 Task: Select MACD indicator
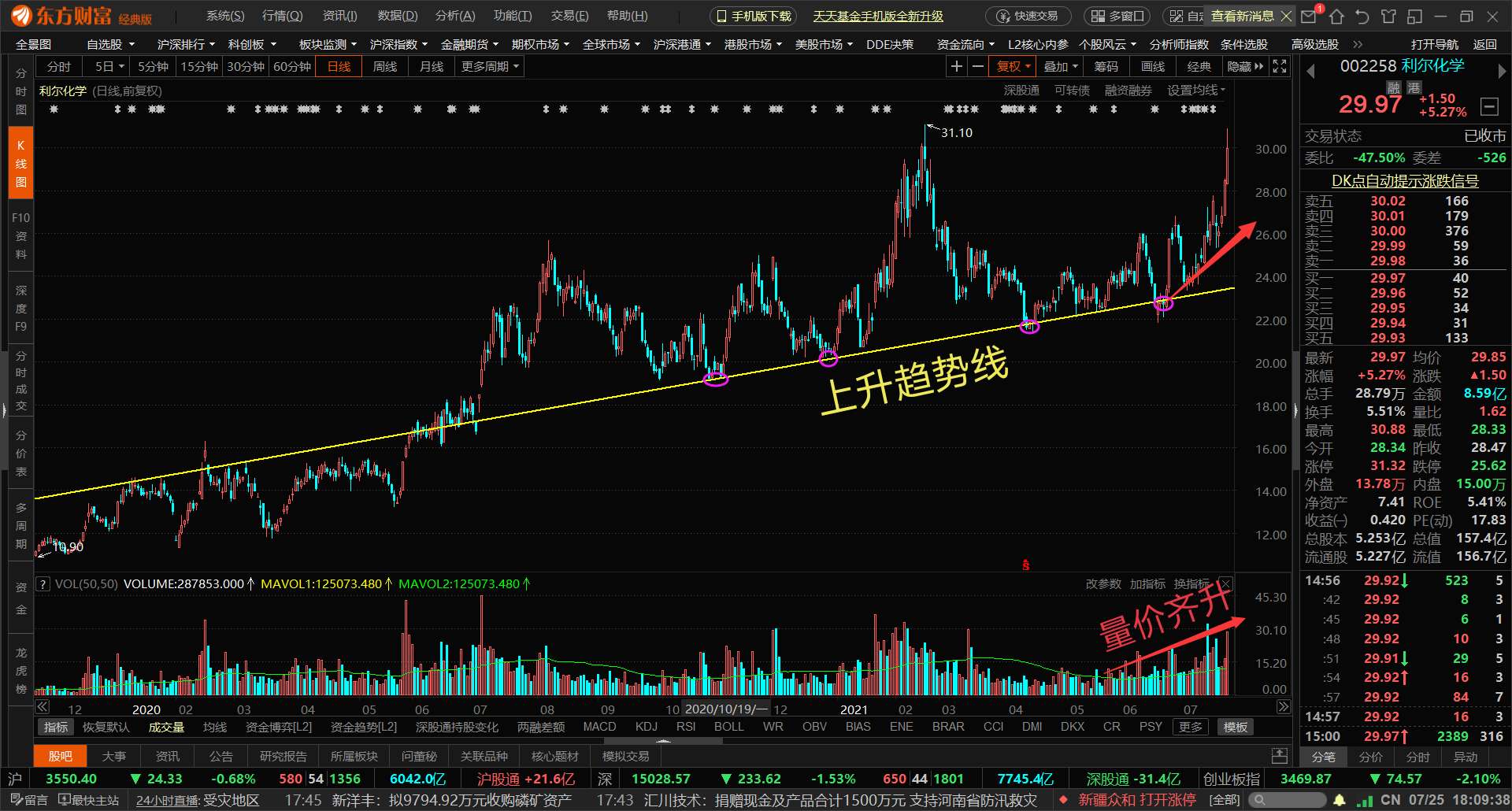pyautogui.click(x=599, y=727)
